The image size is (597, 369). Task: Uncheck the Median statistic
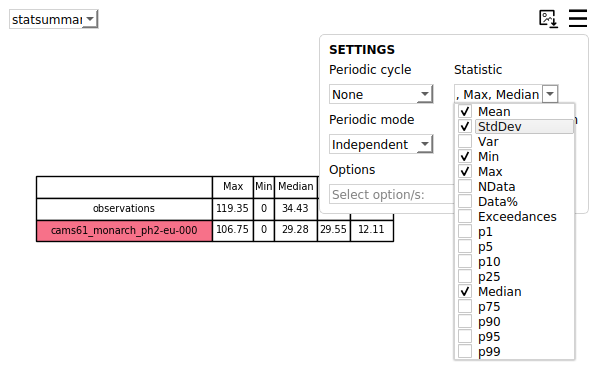(x=465, y=291)
